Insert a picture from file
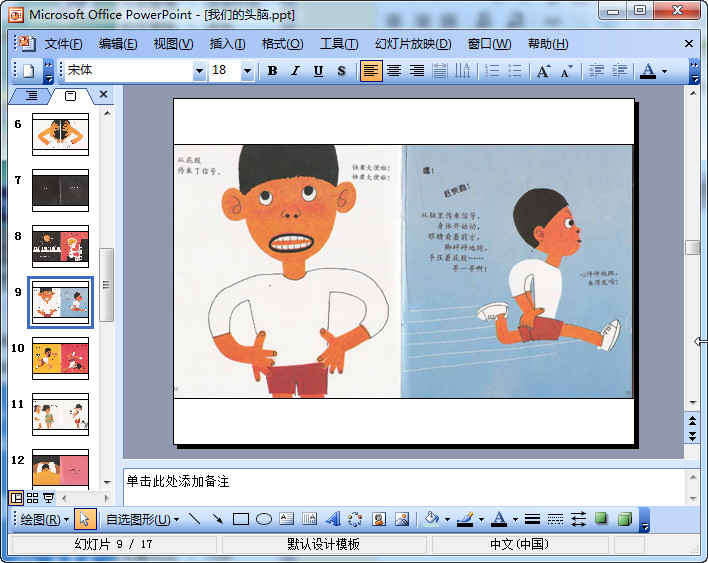The height and width of the screenshot is (563, 708). click(402, 519)
